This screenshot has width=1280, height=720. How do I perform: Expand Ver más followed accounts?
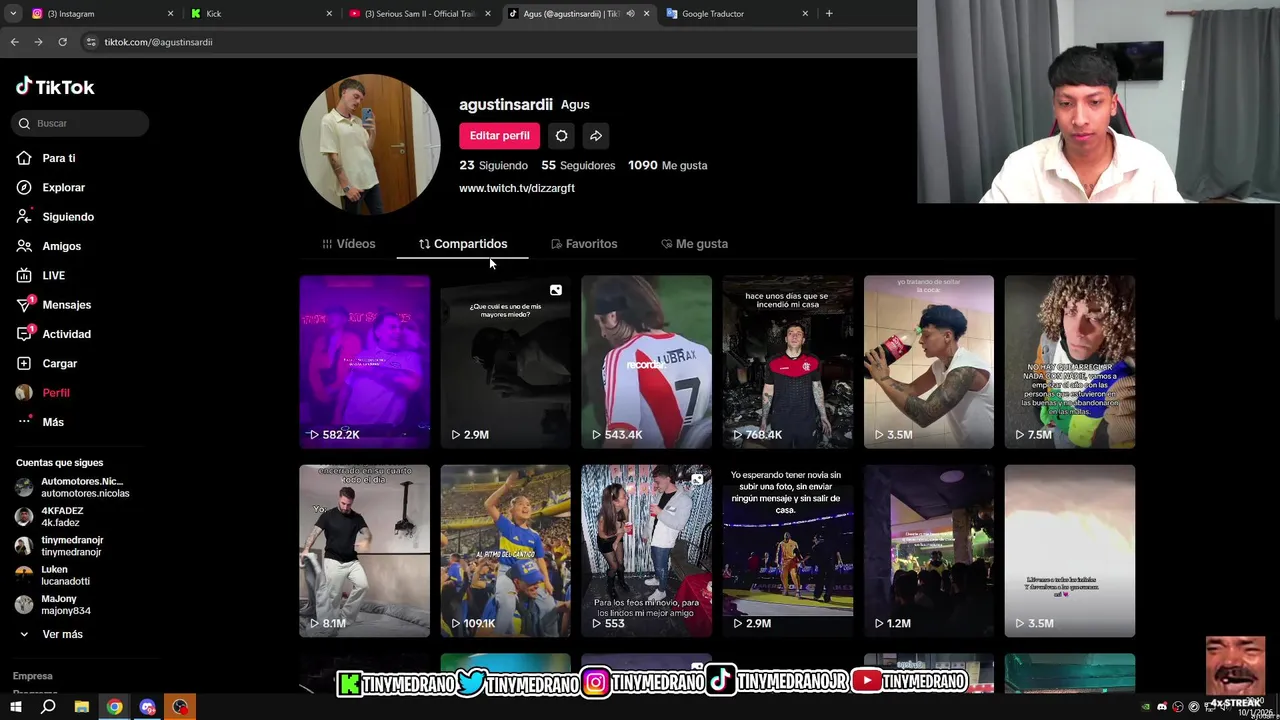pos(50,634)
